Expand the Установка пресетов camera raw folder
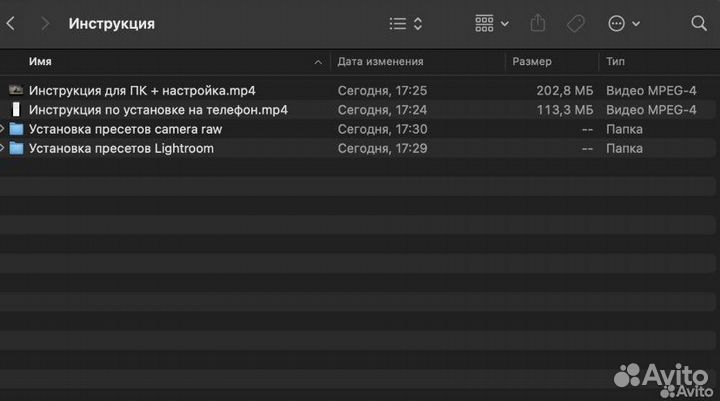Image resolution: width=720 pixels, height=401 pixels. click(x=3, y=129)
